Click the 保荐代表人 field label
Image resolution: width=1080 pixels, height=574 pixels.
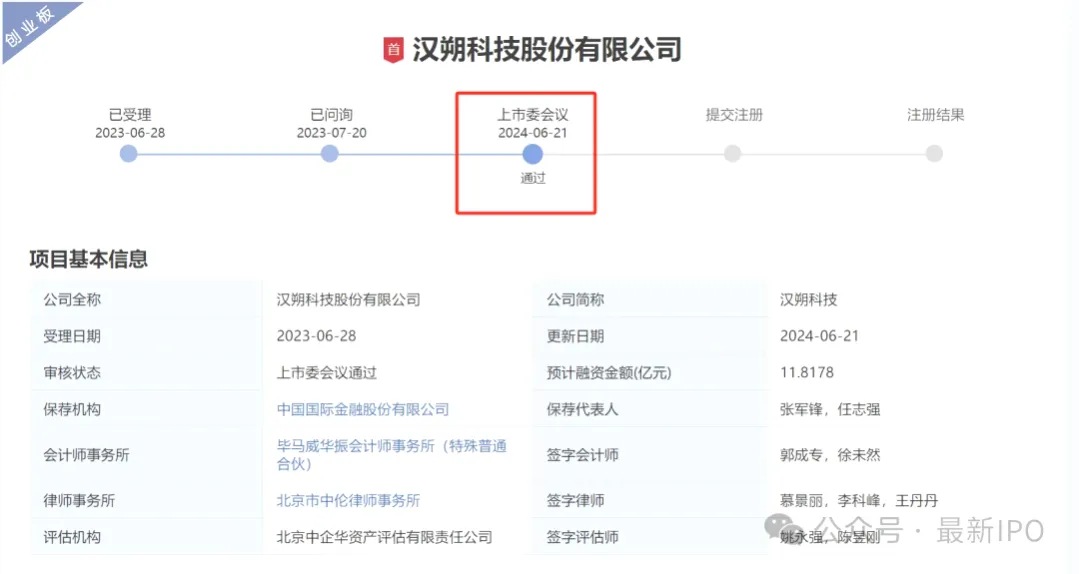tap(583, 409)
